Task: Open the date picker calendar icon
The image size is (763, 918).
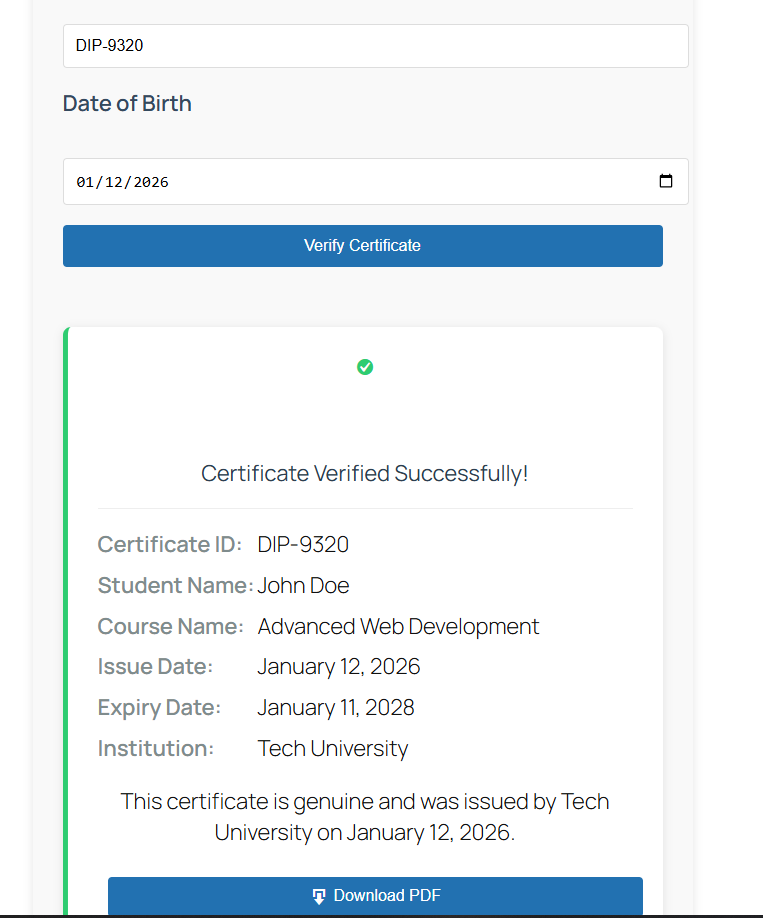Action: 666,181
